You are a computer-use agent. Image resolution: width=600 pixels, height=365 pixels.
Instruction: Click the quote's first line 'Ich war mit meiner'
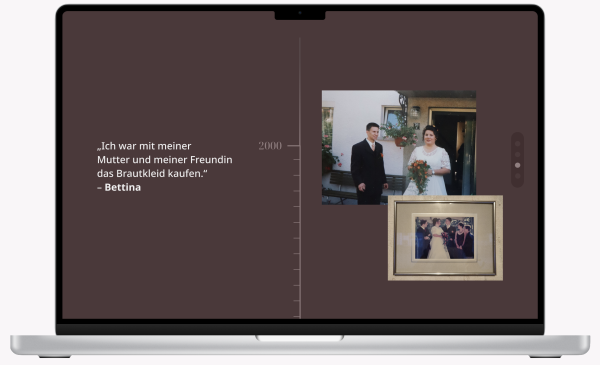pyautogui.click(x=144, y=146)
